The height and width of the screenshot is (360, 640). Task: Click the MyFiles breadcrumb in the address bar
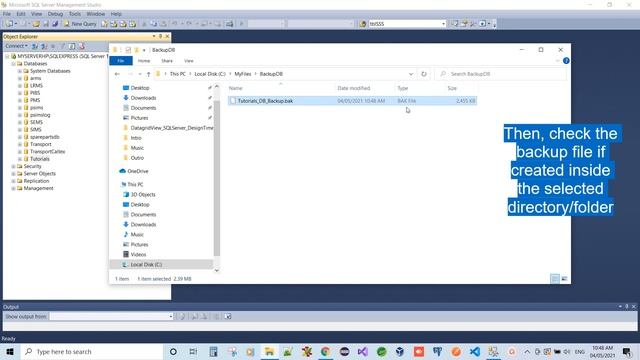(242, 74)
